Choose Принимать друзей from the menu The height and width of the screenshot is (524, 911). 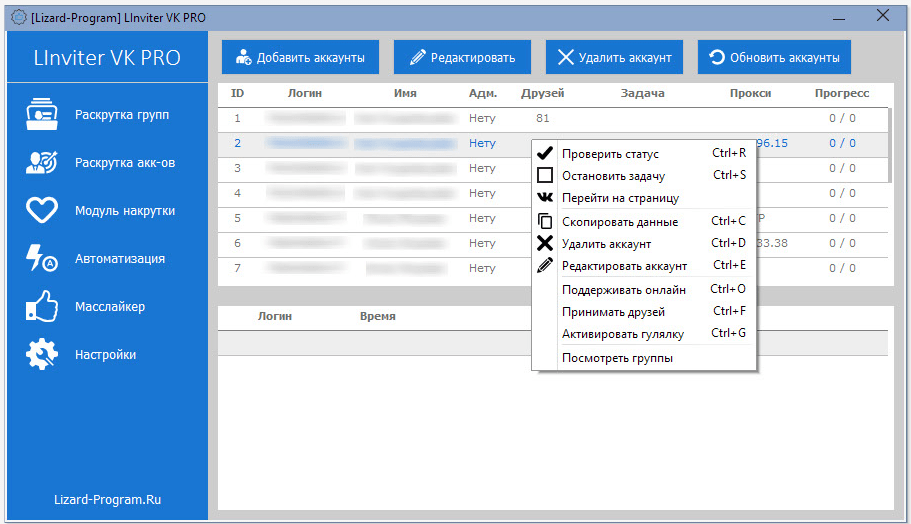(613, 312)
